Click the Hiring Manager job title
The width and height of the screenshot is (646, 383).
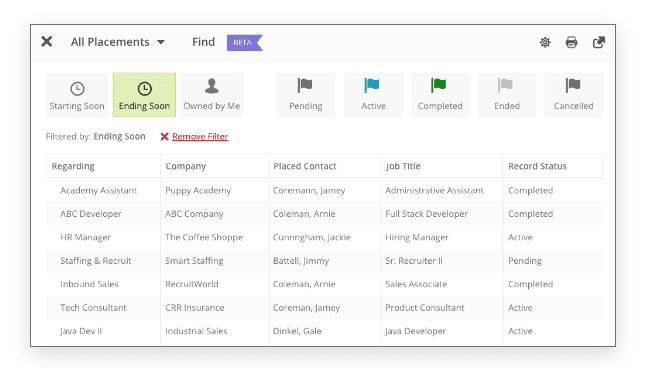click(417, 237)
